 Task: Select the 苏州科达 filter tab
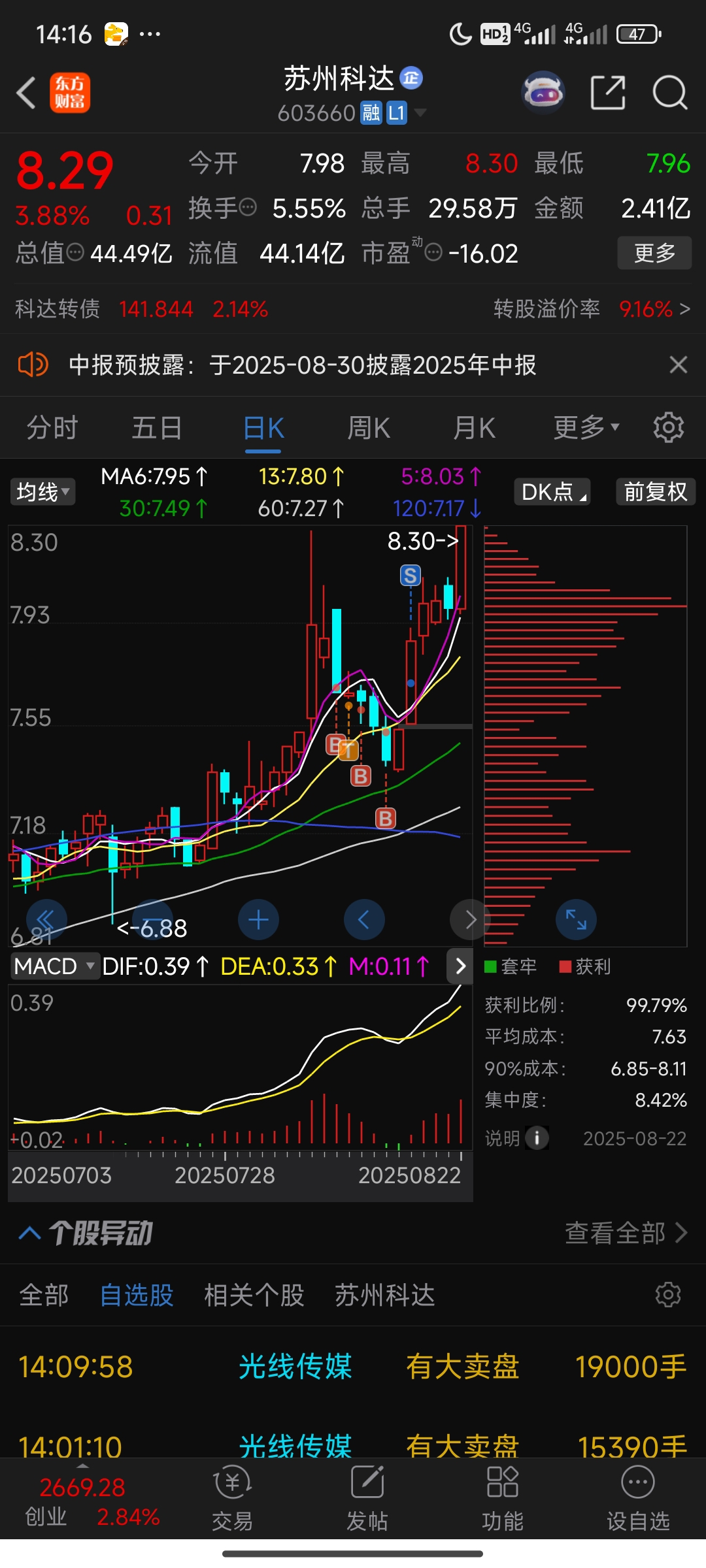pos(385,1295)
